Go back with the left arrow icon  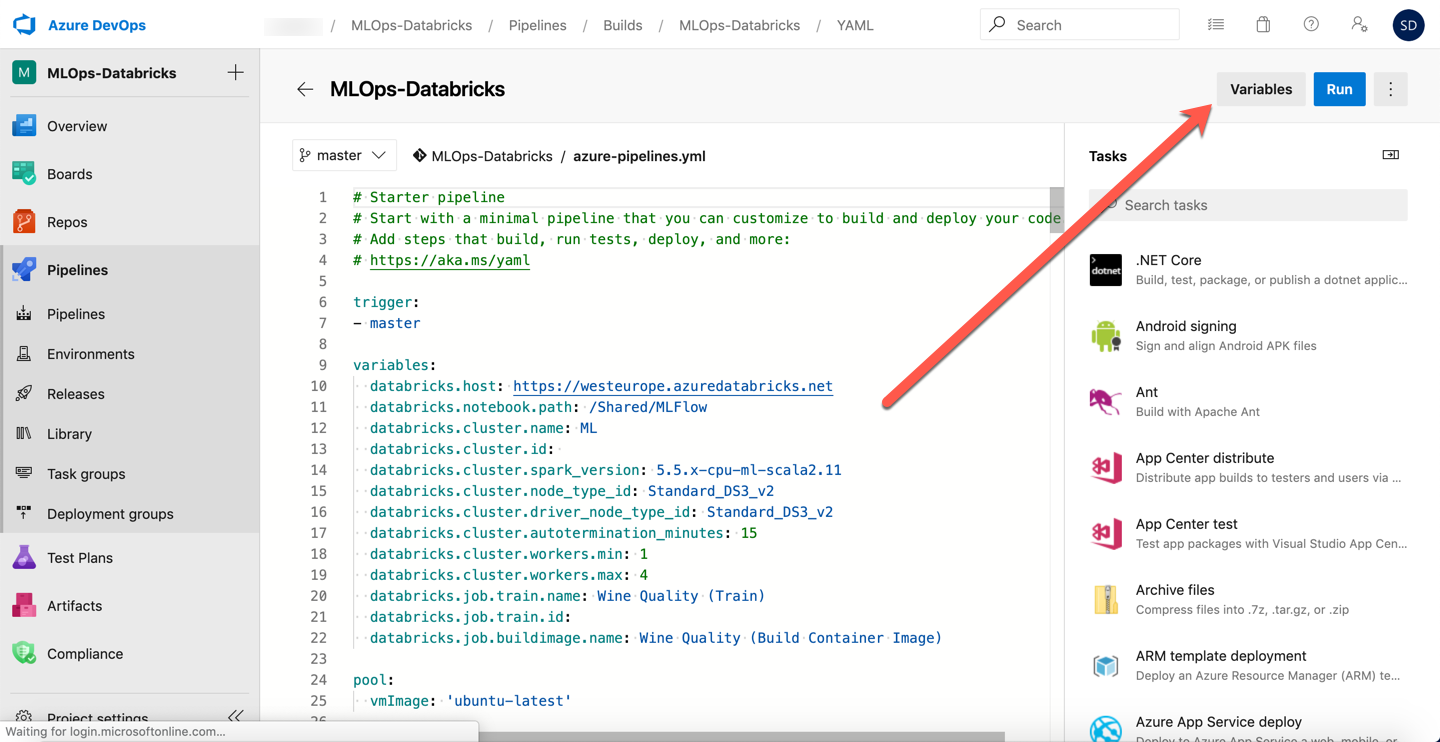click(x=305, y=89)
